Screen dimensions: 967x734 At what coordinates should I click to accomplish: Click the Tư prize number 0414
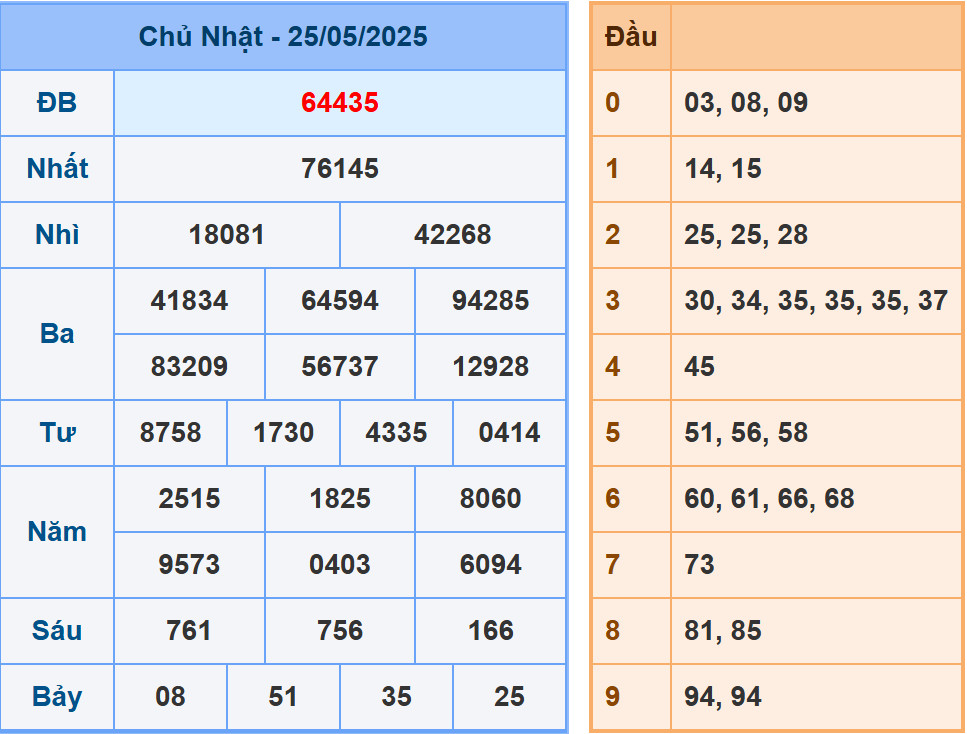pos(509,433)
